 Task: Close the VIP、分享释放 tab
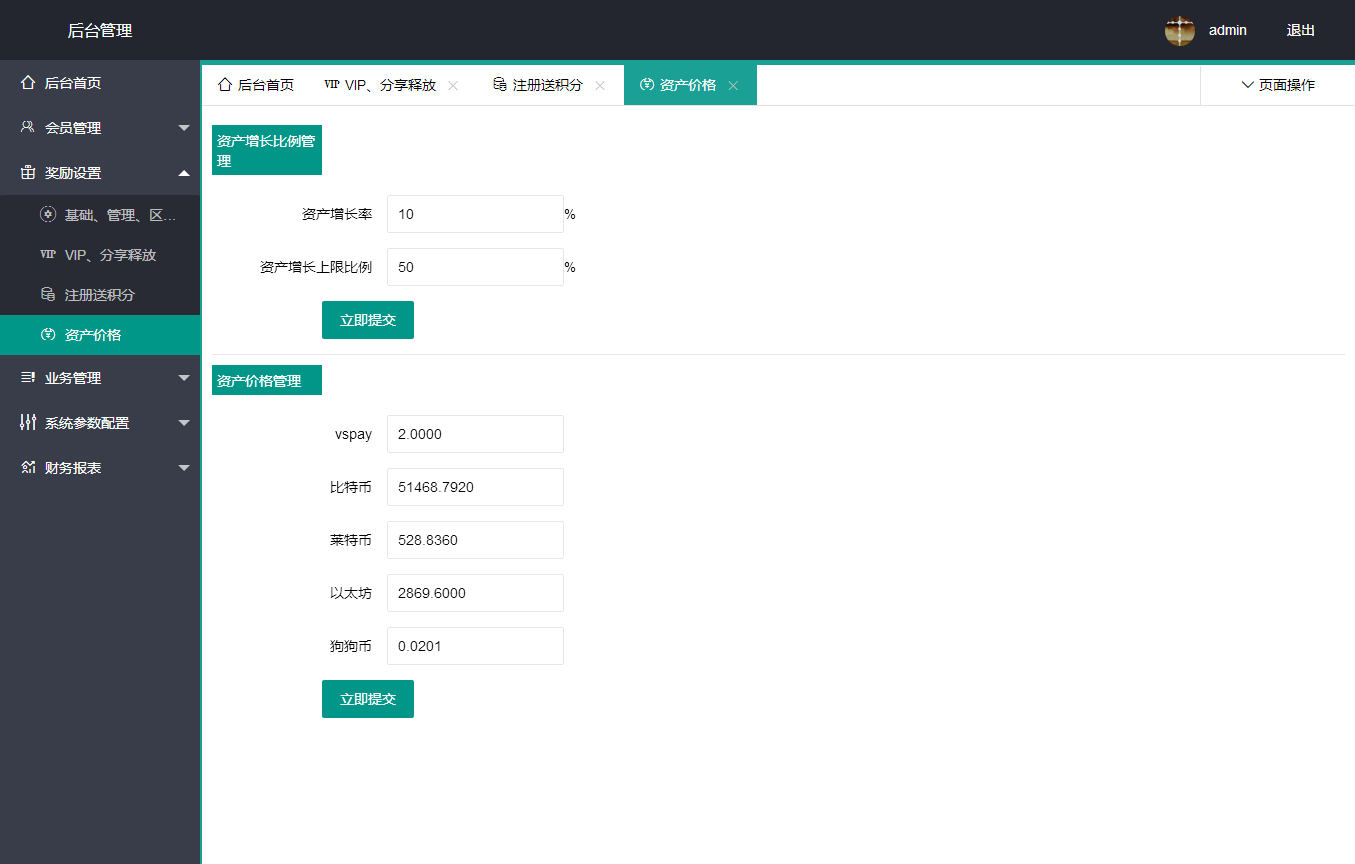453,86
